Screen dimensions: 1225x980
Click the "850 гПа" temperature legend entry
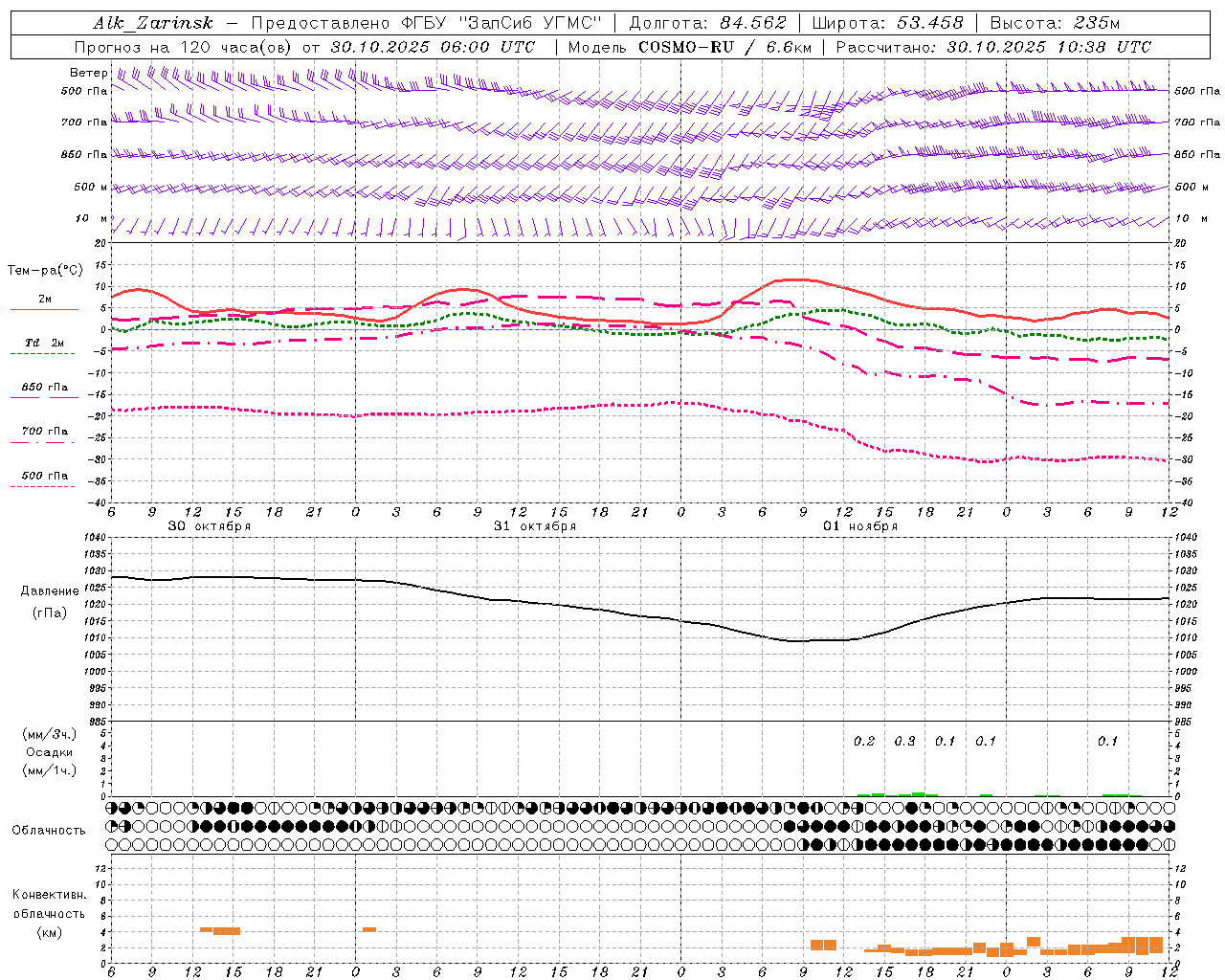45,387
